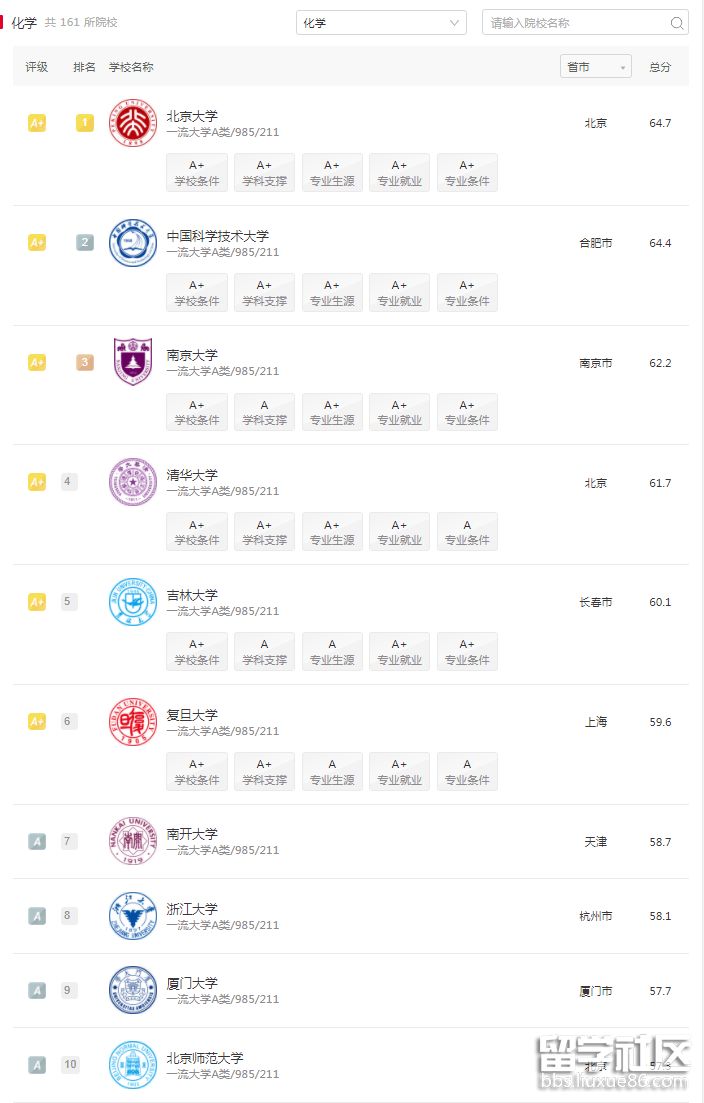Click the Jilin University logo

coord(132,602)
